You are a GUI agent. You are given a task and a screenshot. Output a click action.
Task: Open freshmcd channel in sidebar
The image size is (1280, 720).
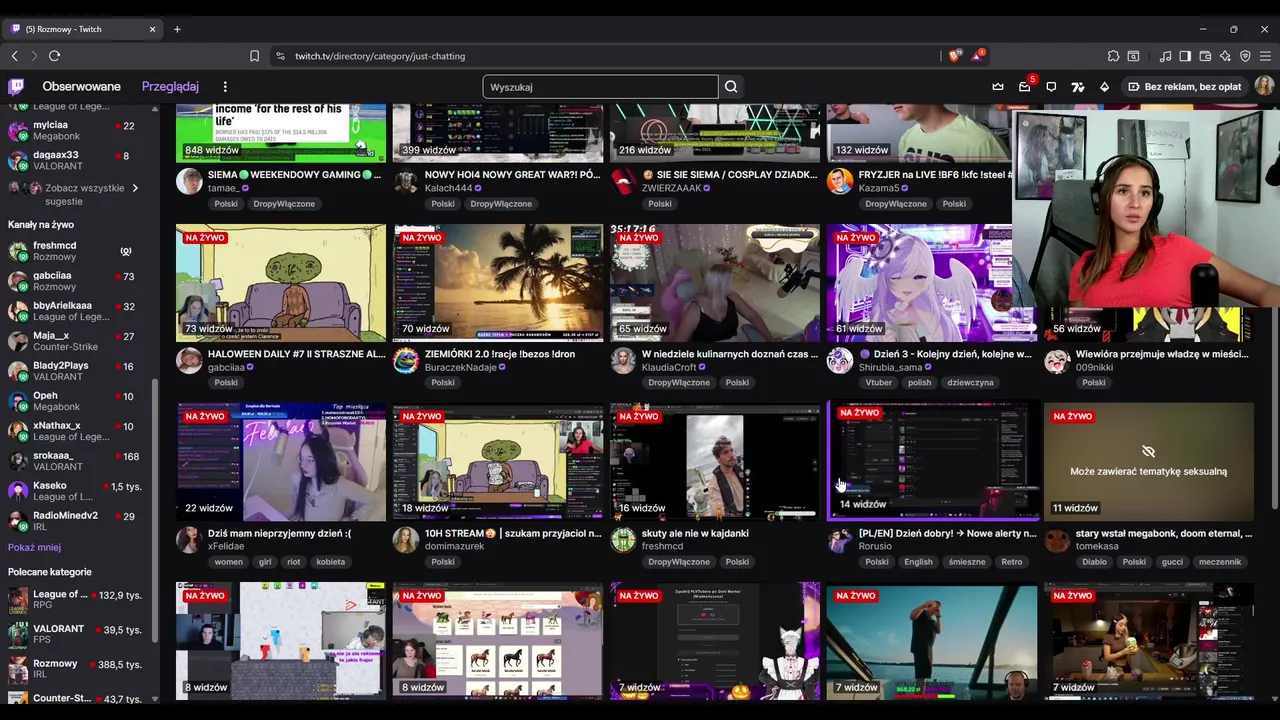(x=78, y=251)
